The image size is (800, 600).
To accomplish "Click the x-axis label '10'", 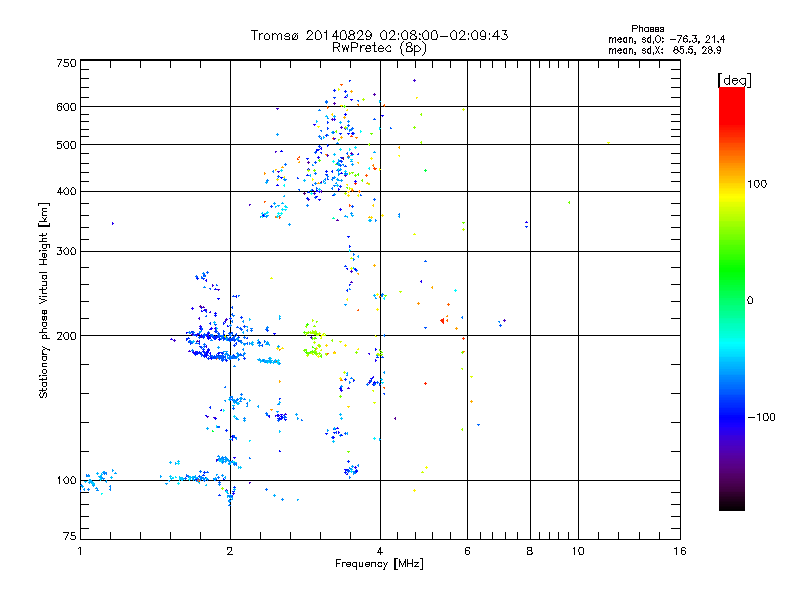I will tap(578, 551).
